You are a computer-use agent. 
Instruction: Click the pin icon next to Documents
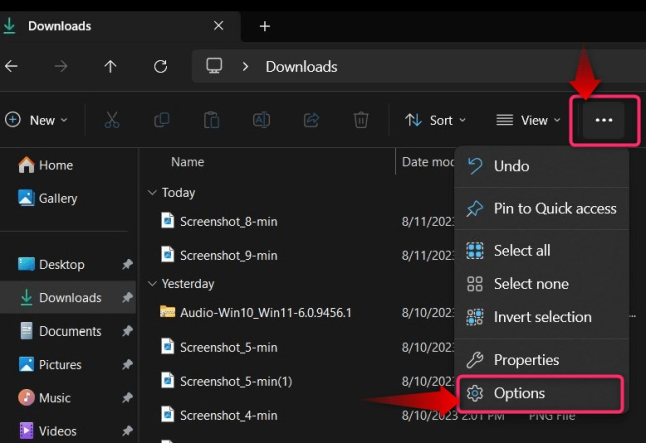pos(127,331)
